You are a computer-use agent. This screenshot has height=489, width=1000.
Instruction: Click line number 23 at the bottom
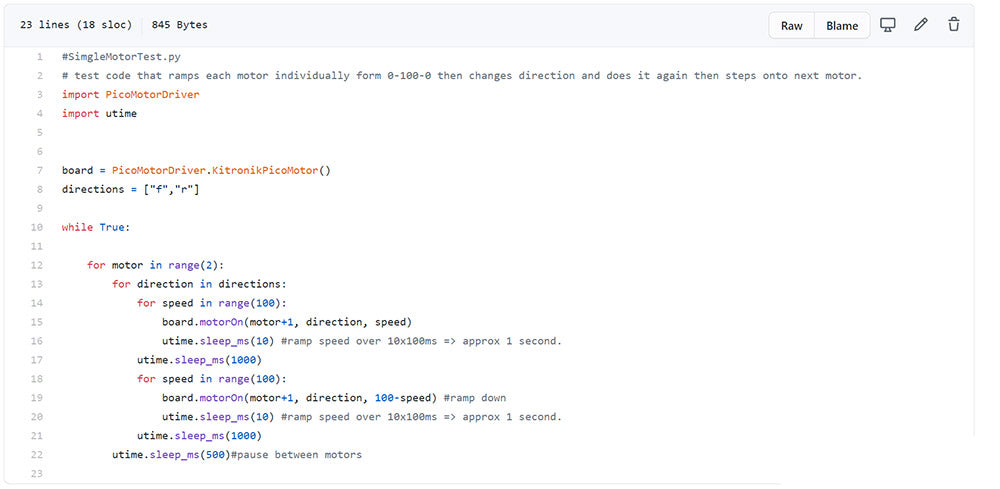pyautogui.click(x=37, y=474)
